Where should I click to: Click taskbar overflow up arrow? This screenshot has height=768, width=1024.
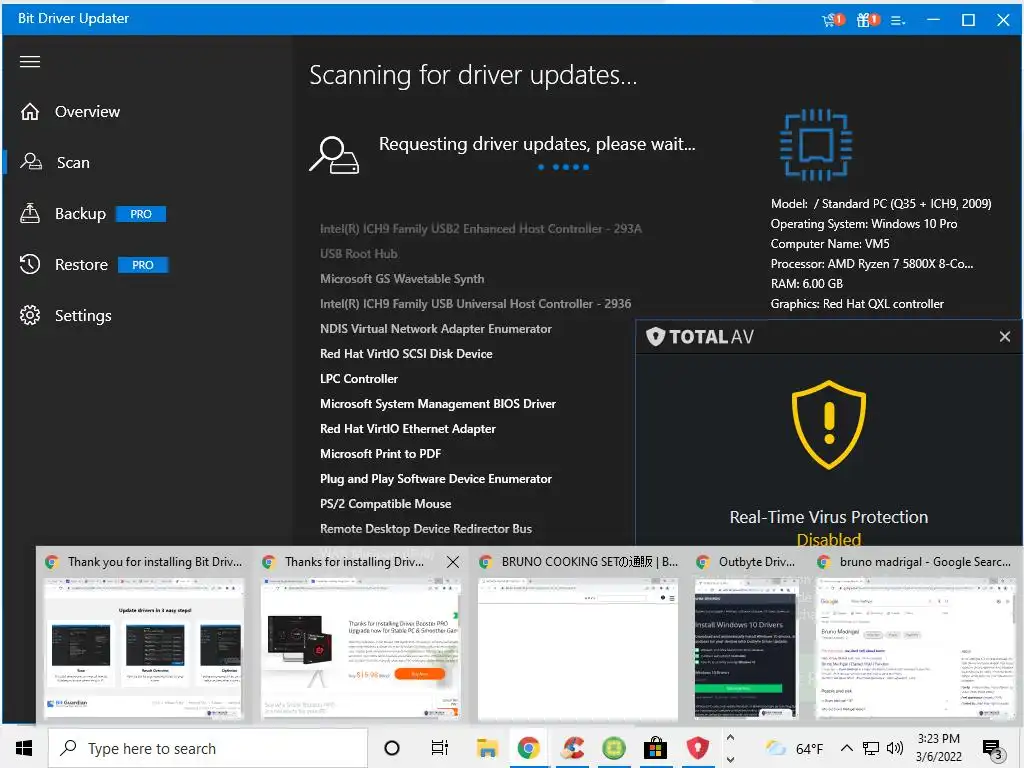click(x=730, y=737)
